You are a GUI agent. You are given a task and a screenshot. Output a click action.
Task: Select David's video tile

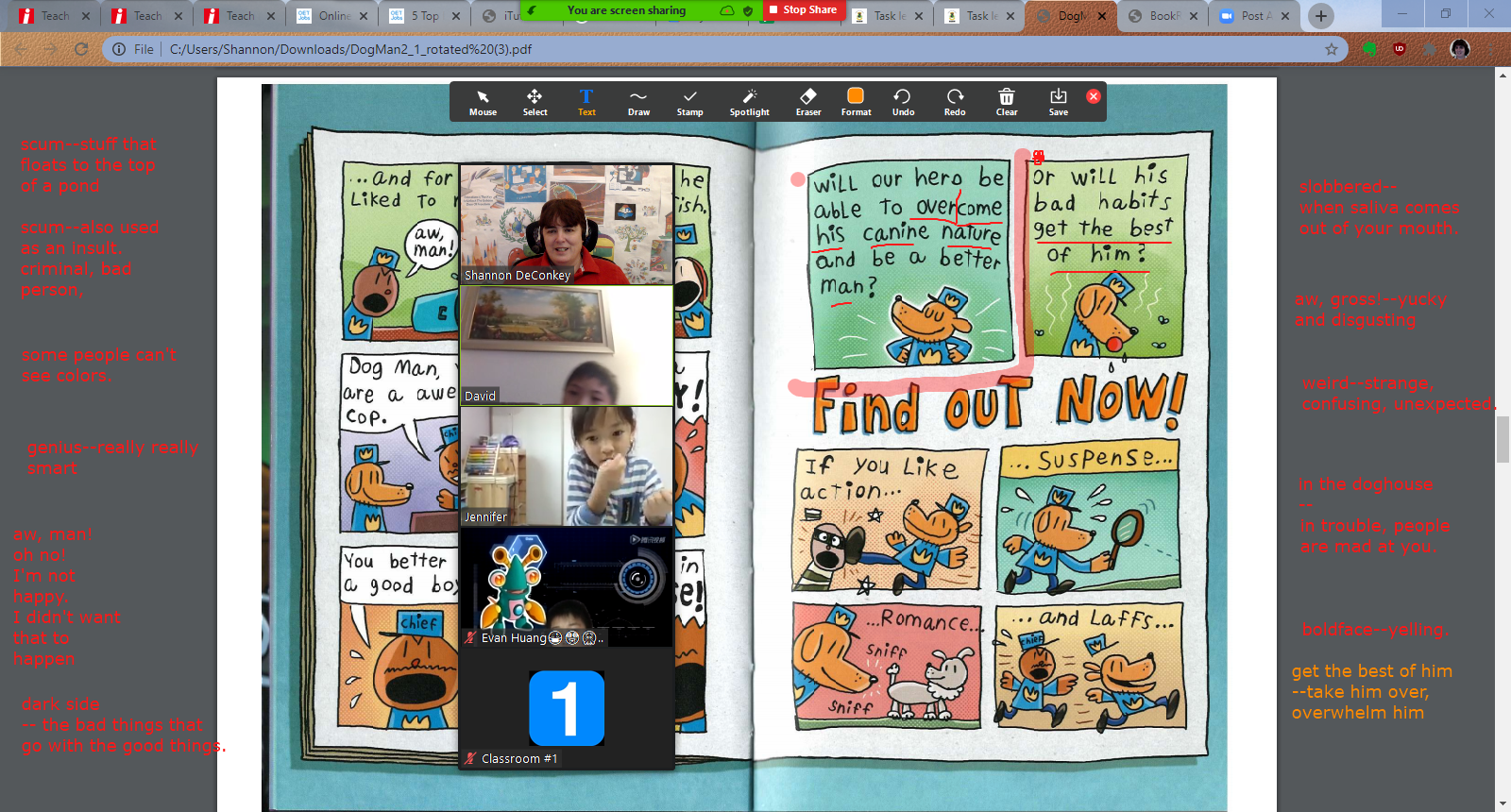point(567,346)
